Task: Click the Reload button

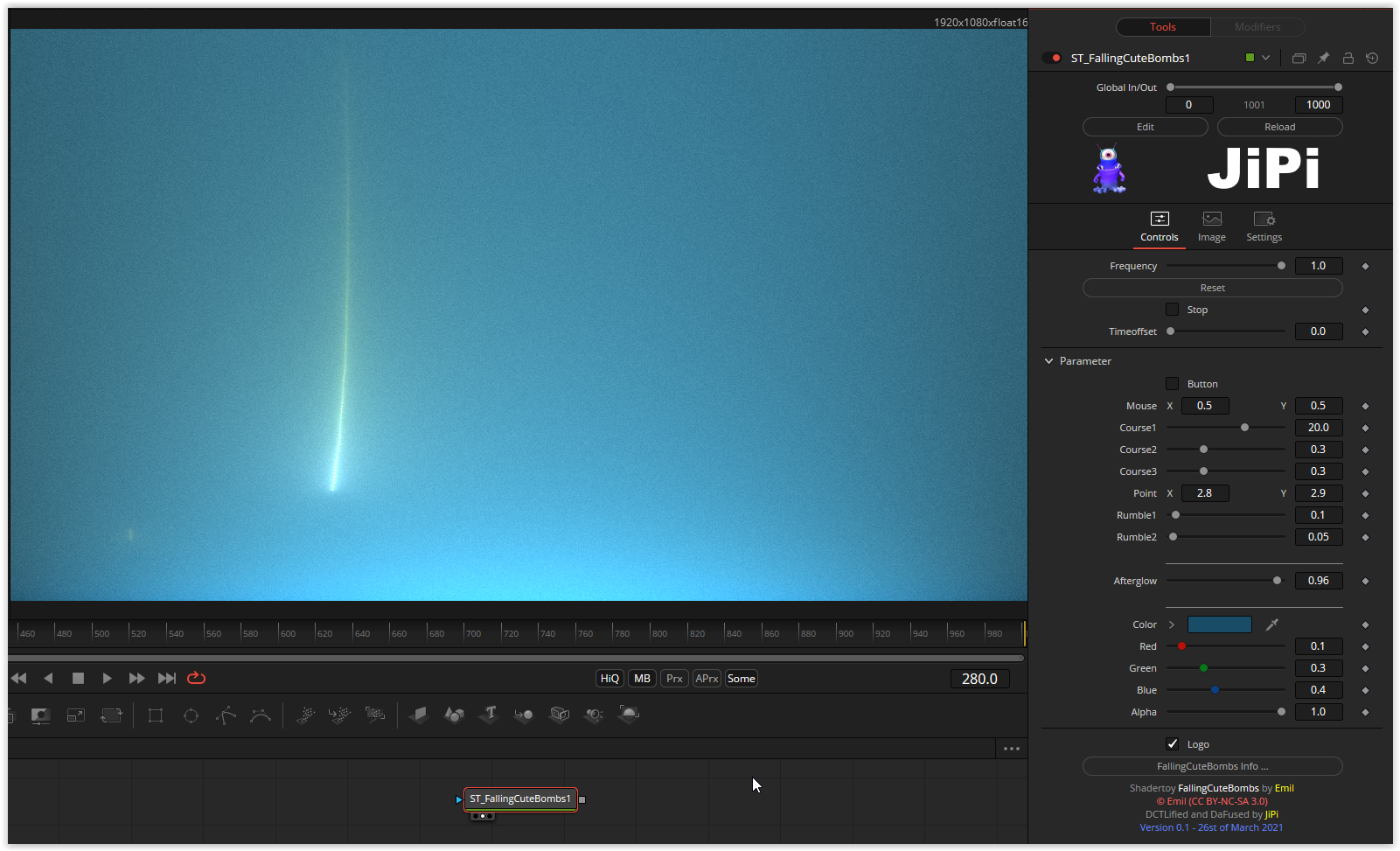Action: pyautogui.click(x=1280, y=127)
